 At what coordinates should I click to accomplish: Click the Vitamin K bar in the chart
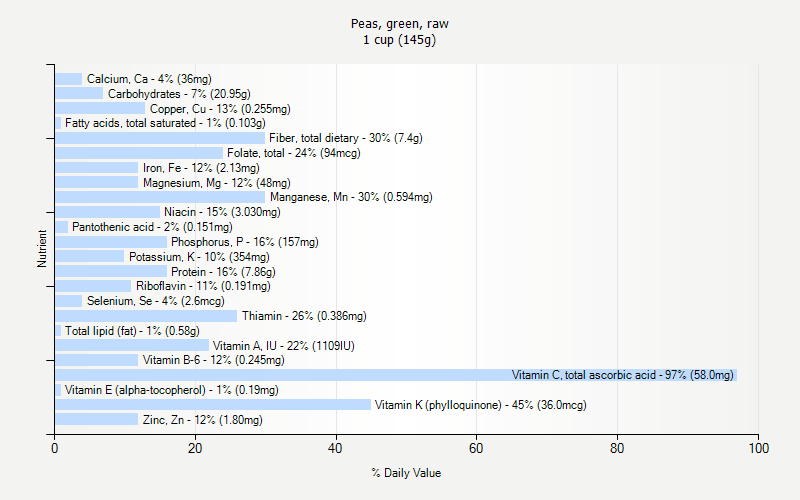[x=213, y=405]
